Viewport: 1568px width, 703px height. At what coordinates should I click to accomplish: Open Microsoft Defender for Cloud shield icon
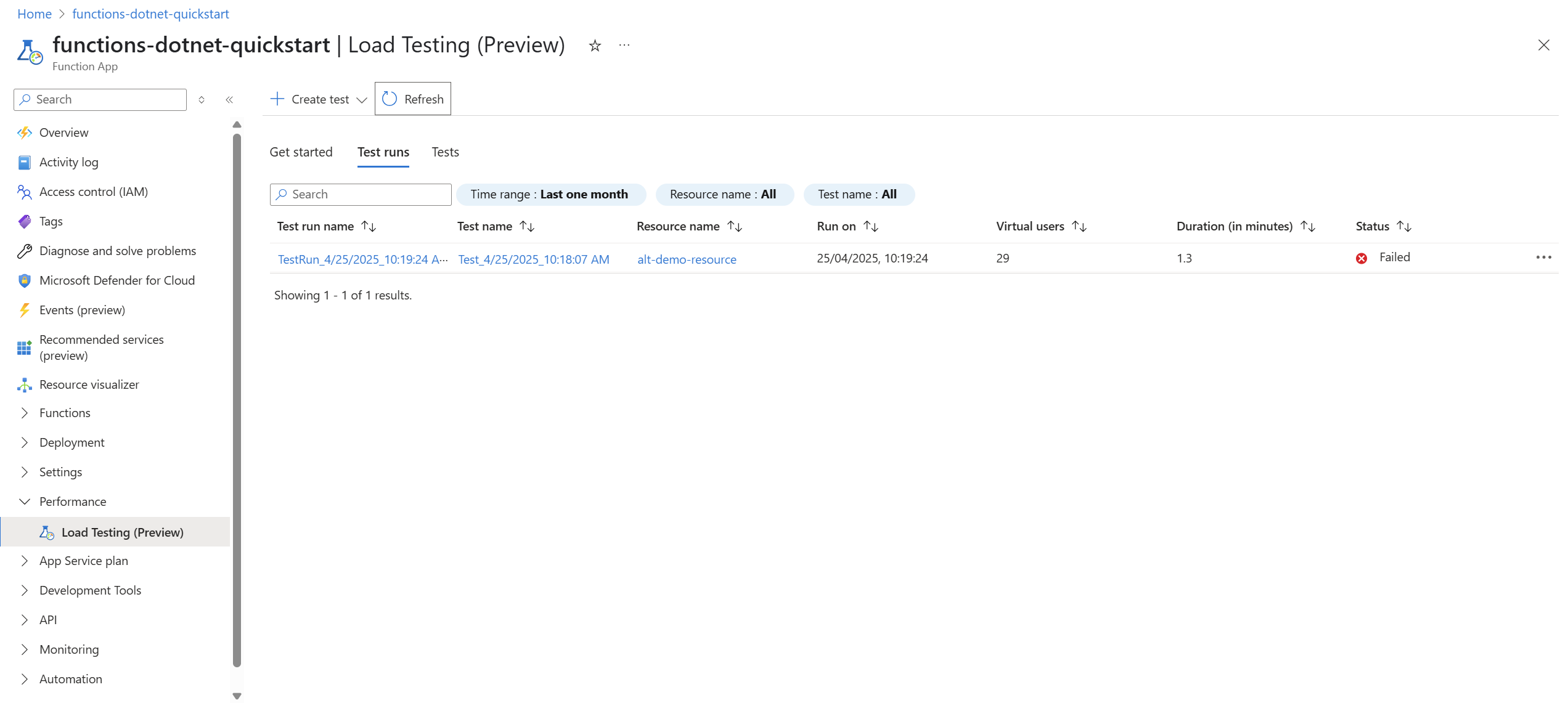[x=25, y=281]
